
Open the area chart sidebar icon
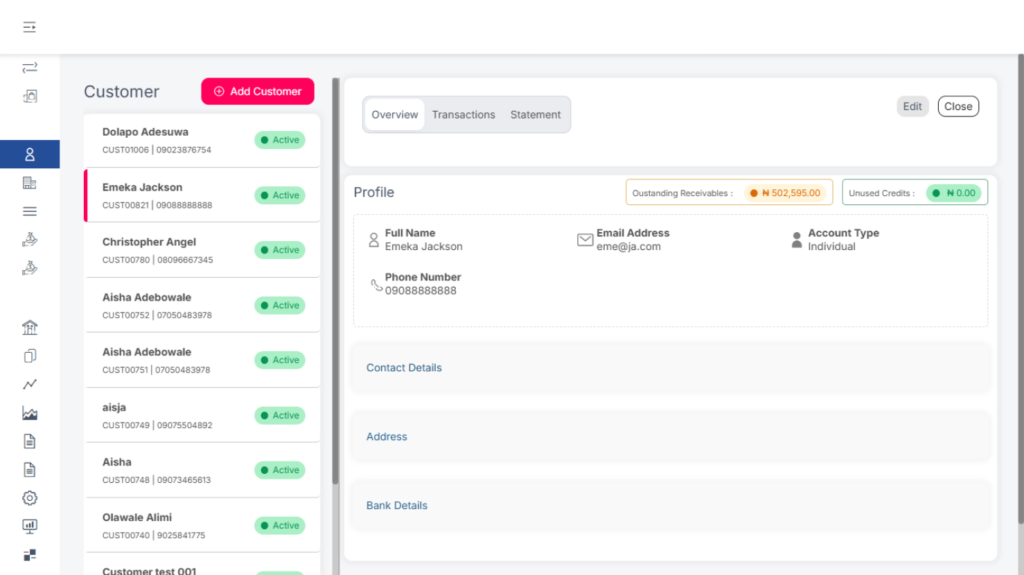click(29, 413)
